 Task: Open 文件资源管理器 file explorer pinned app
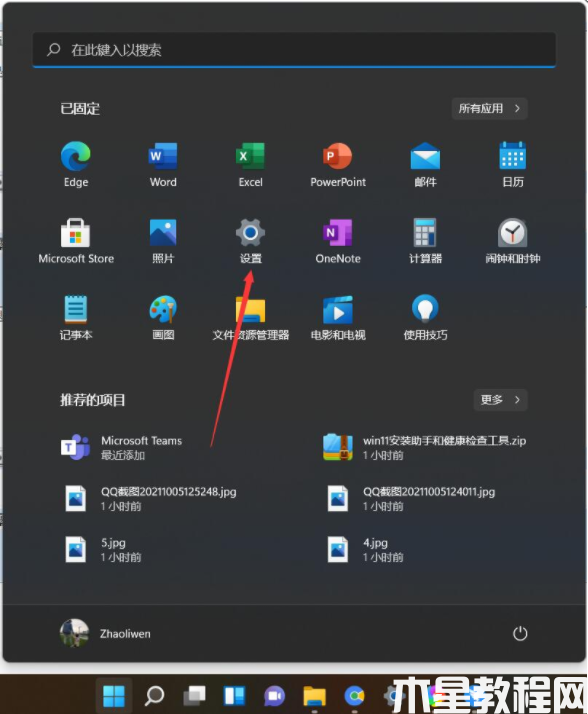coord(251,317)
